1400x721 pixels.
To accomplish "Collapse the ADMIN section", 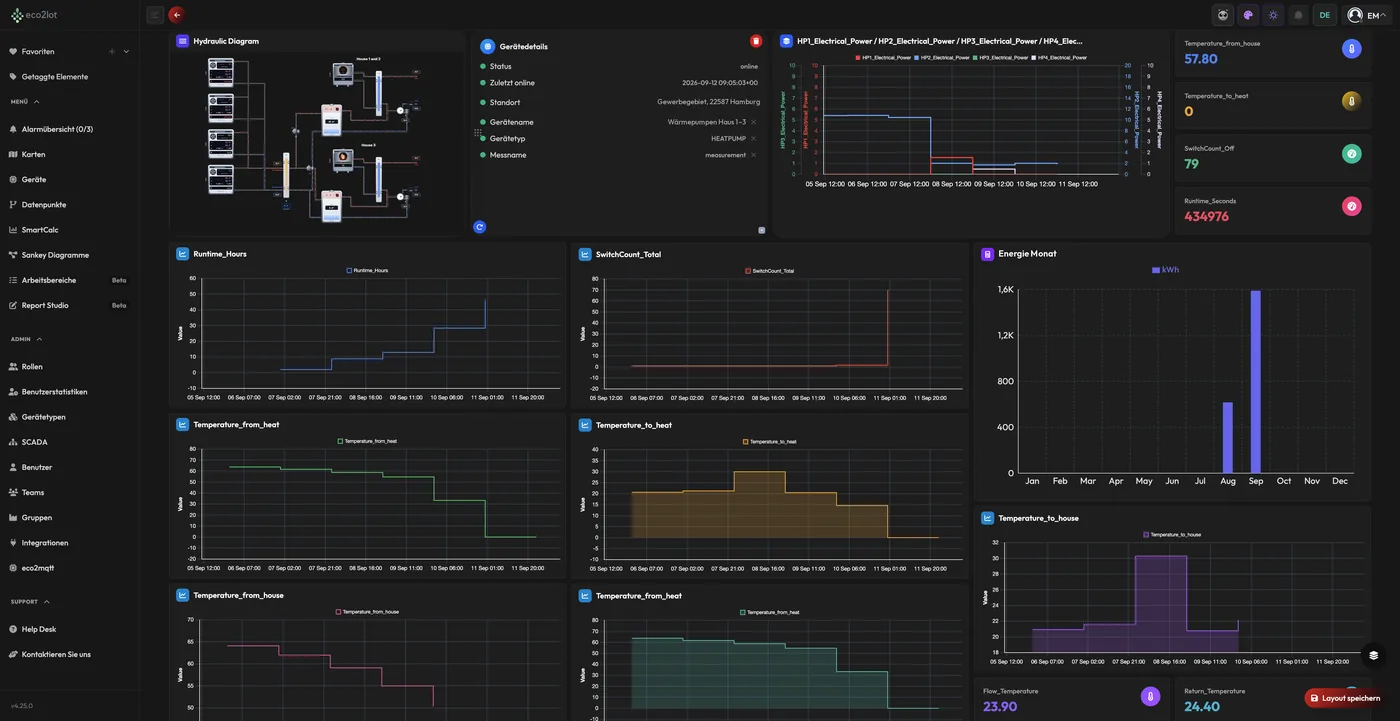I will [26, 339].
